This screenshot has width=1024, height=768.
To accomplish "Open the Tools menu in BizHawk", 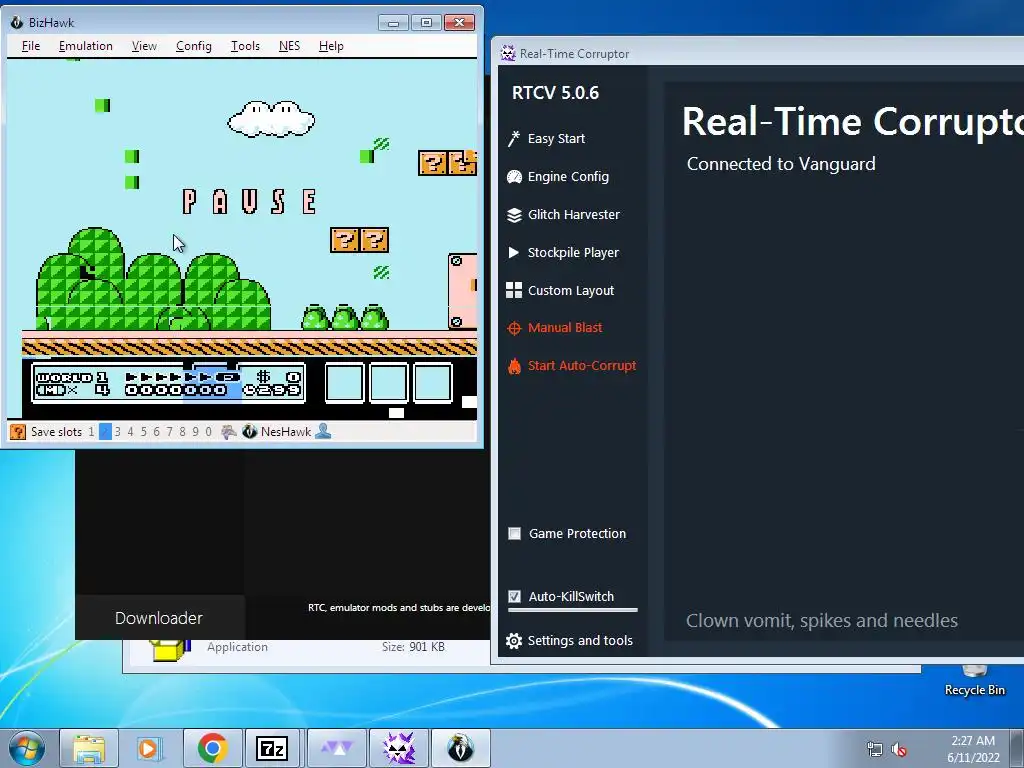I will point(245,46).
